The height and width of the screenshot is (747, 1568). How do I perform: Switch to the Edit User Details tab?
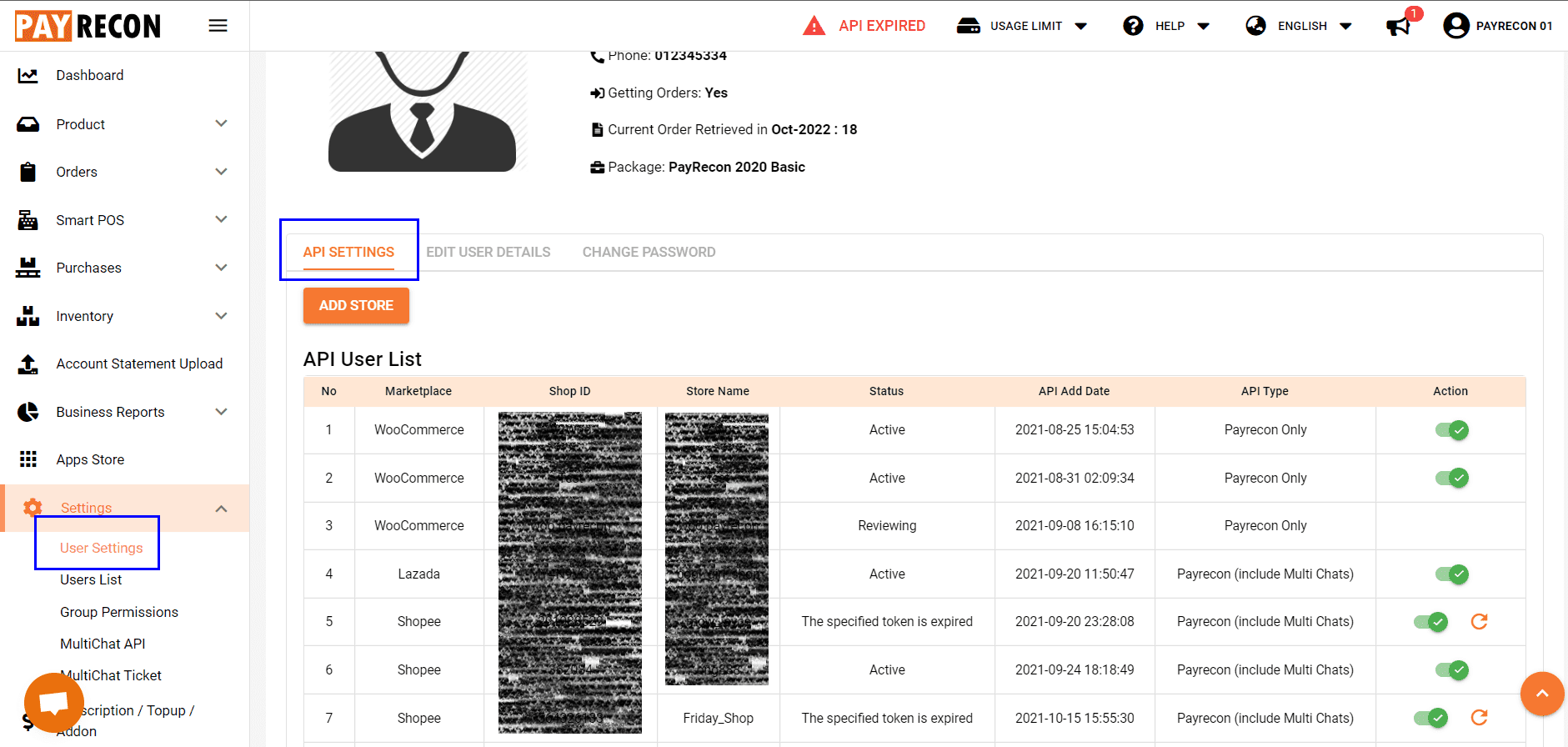click(488, 252)
